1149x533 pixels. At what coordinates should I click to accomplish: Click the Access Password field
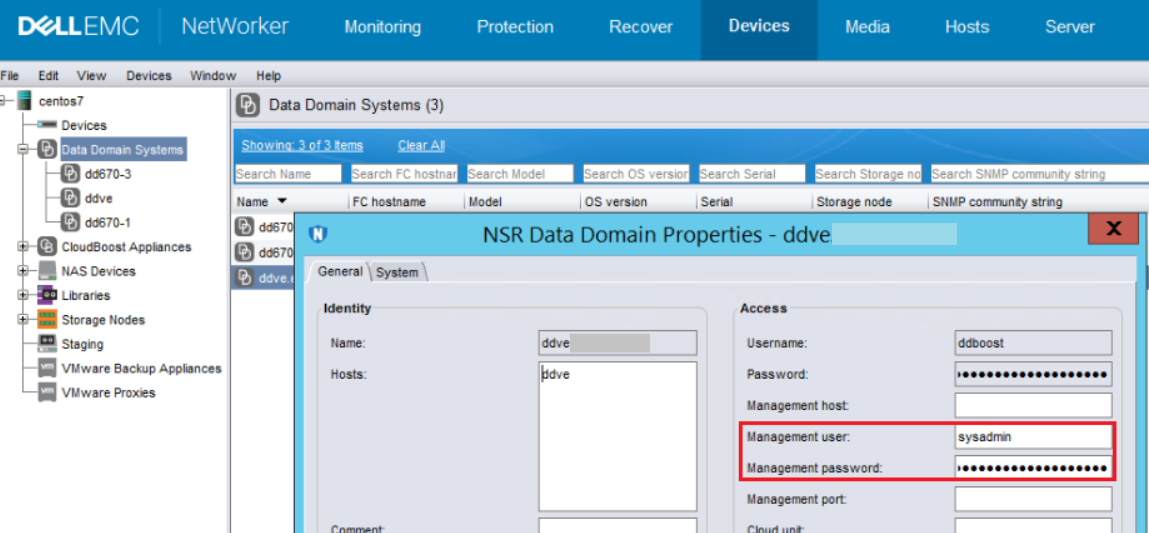tap(1033, 374)
